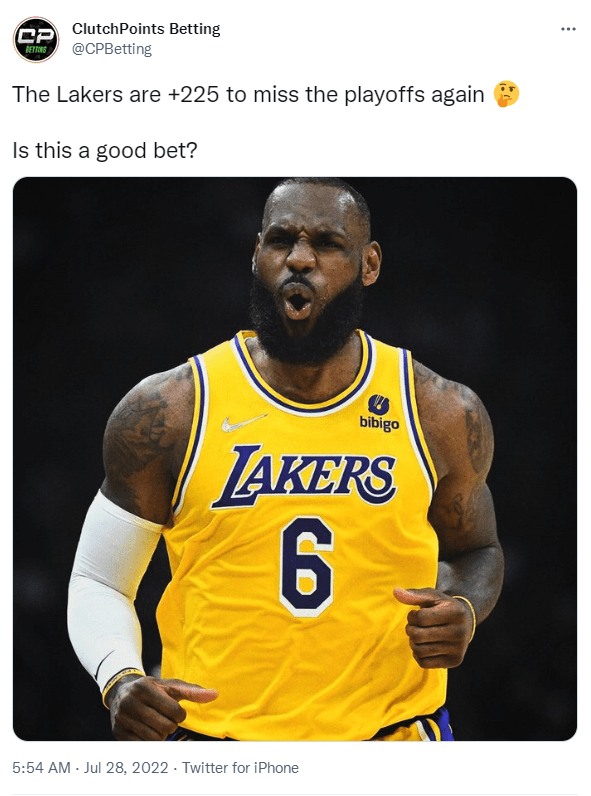This screenshot has width=591, height=796.
Task: Click the number 6 on the jersey
Action: point(306,567)
